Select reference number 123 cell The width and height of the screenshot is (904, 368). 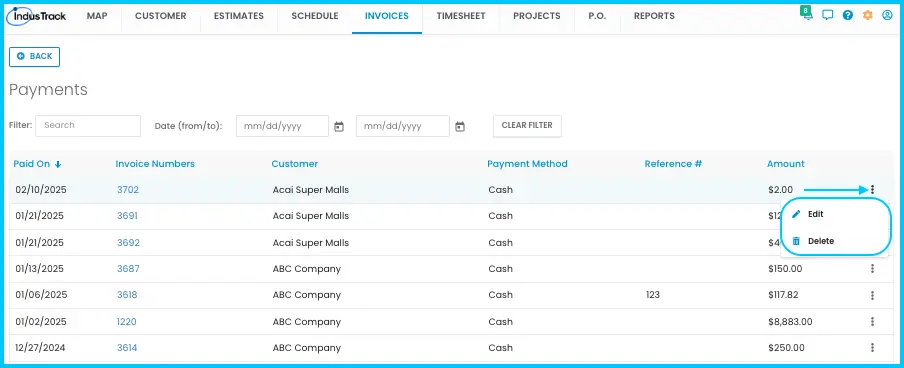coord(653,295)
